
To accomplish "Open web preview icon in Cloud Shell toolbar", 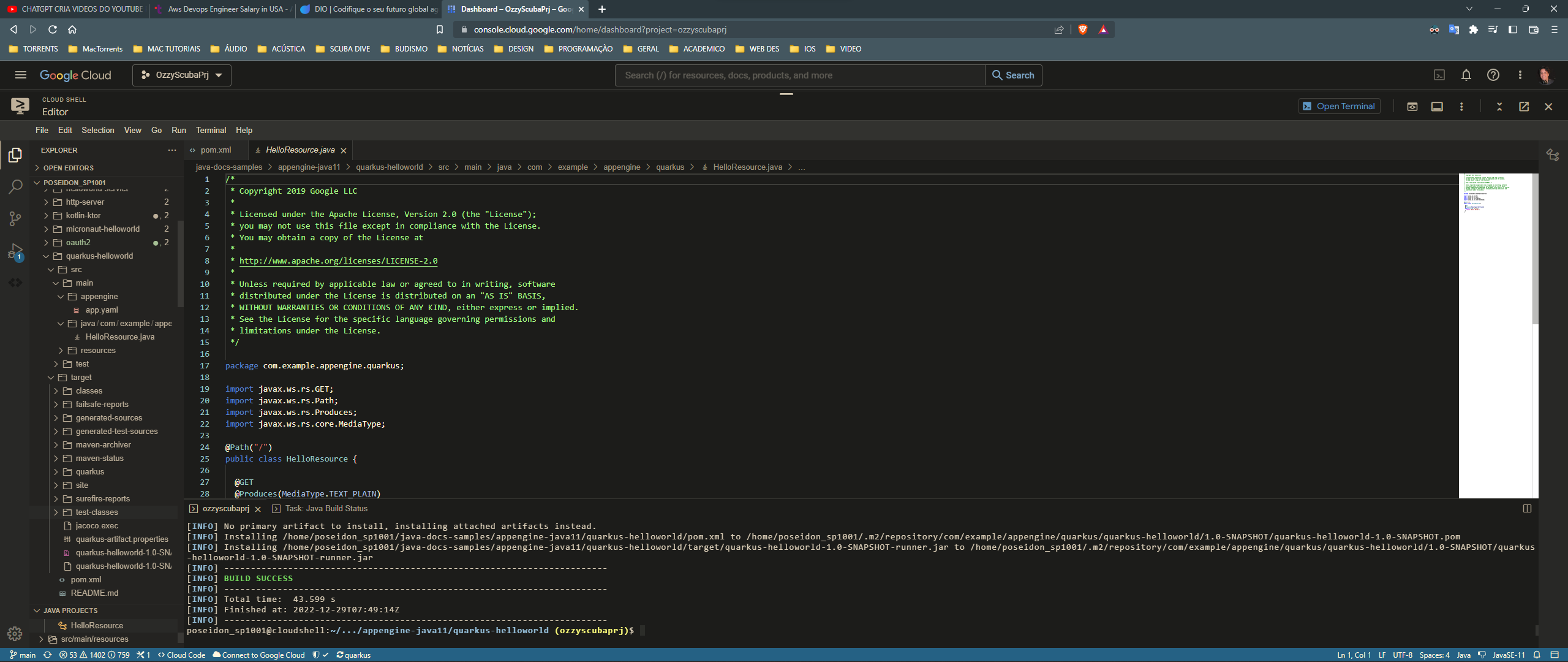I will coord(1412,107).
